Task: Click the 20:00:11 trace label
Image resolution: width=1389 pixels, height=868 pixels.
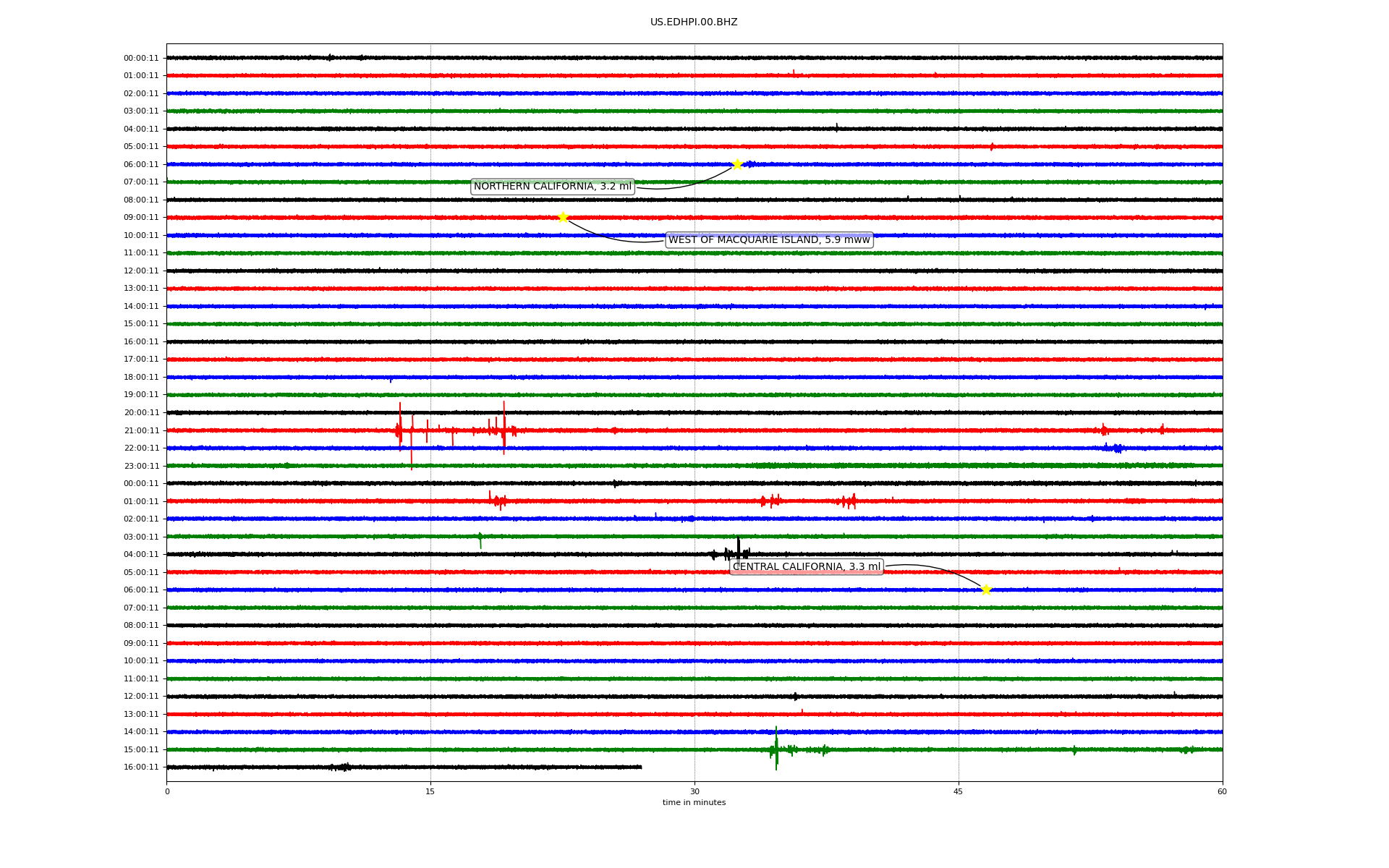Action: pyautogui.click(x=141, y=413)
